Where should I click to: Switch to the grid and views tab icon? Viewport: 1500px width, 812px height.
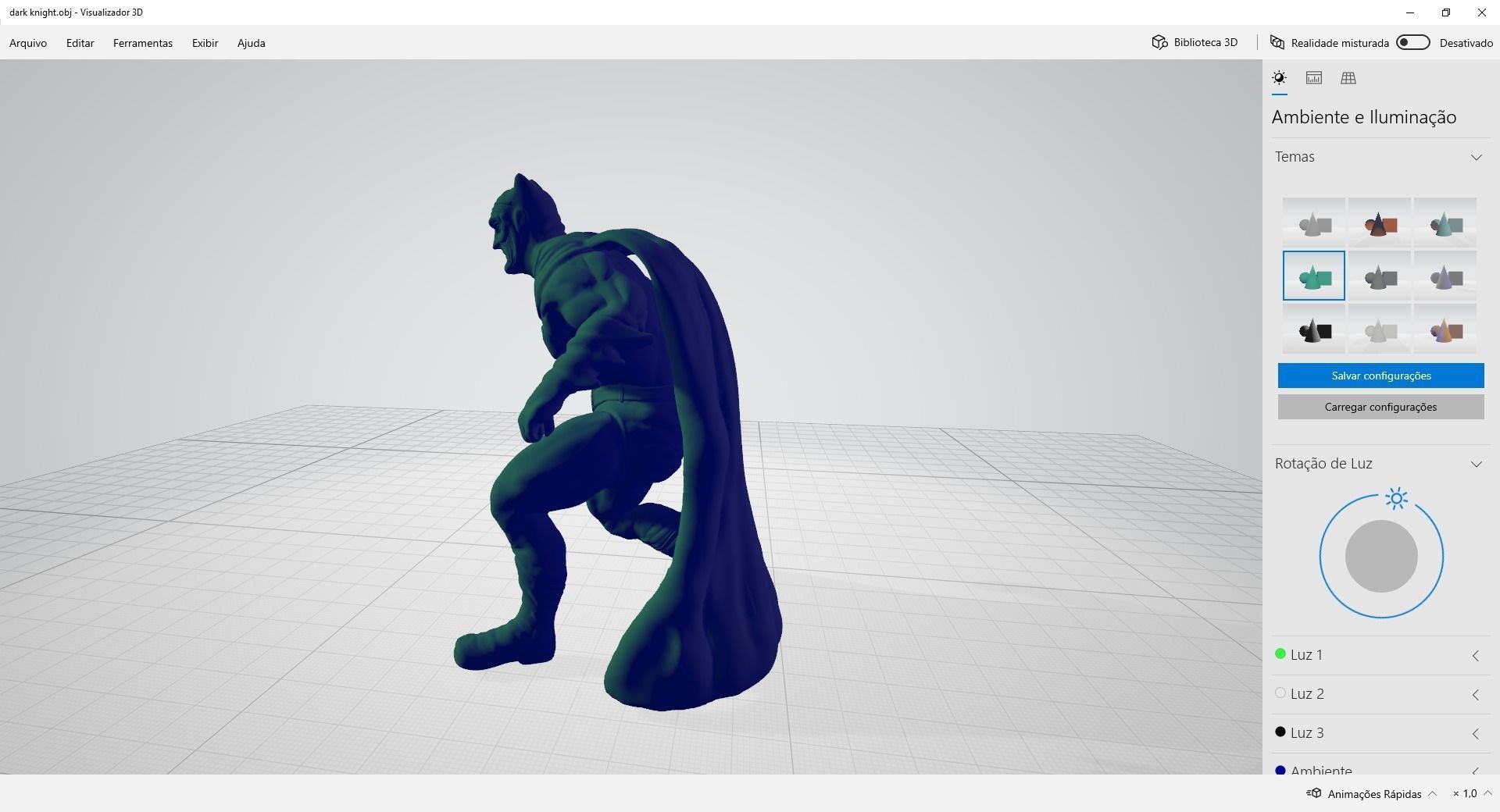[x=1348, y=78]
